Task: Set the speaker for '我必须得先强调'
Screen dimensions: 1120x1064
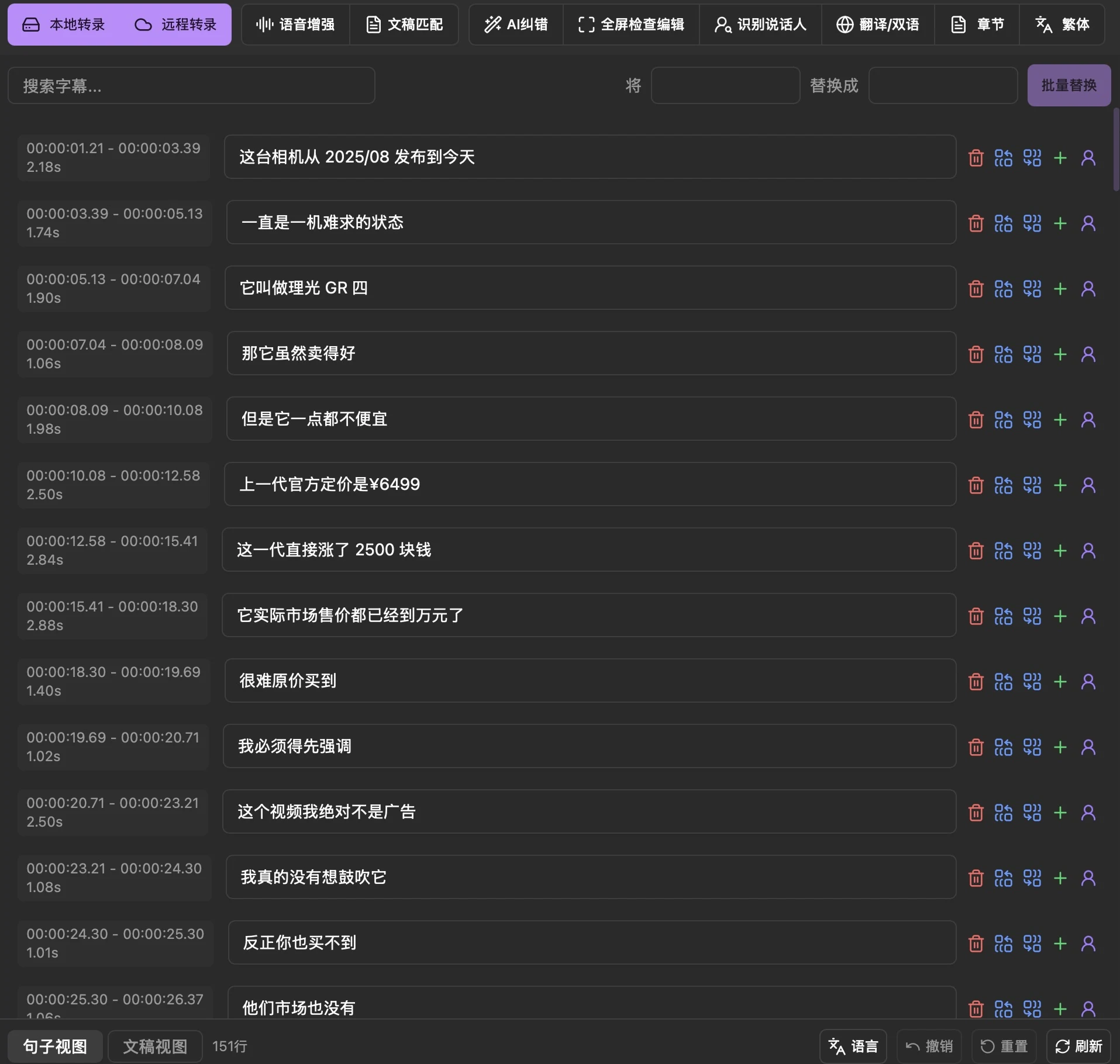Action: [1088, 747]
